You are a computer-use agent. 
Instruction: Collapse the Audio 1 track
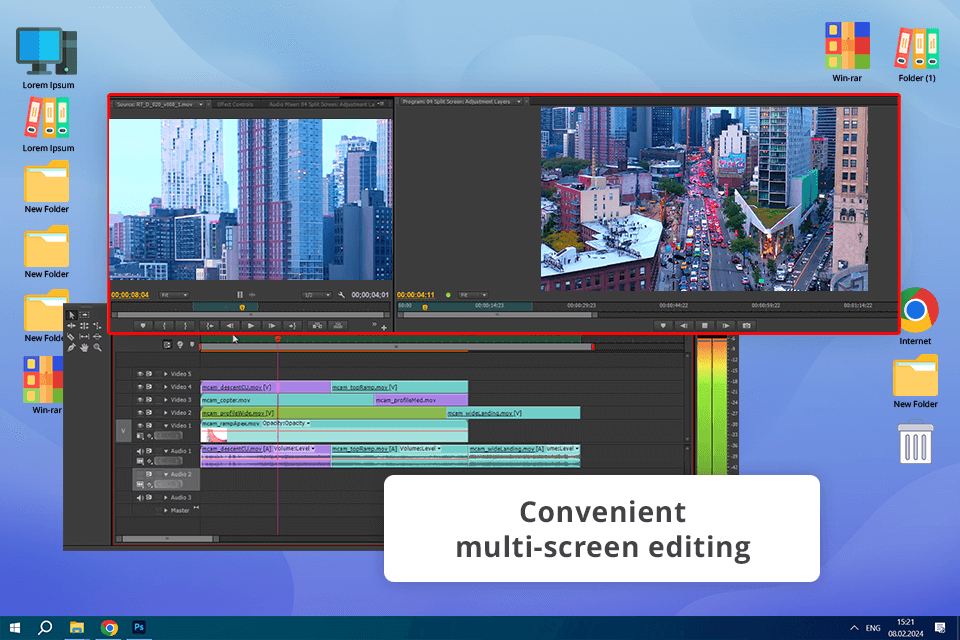pos(166,451)
